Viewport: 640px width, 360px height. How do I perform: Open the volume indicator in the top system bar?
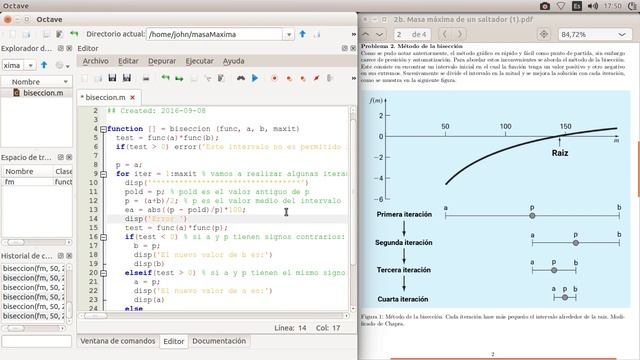tap(593, 6)
